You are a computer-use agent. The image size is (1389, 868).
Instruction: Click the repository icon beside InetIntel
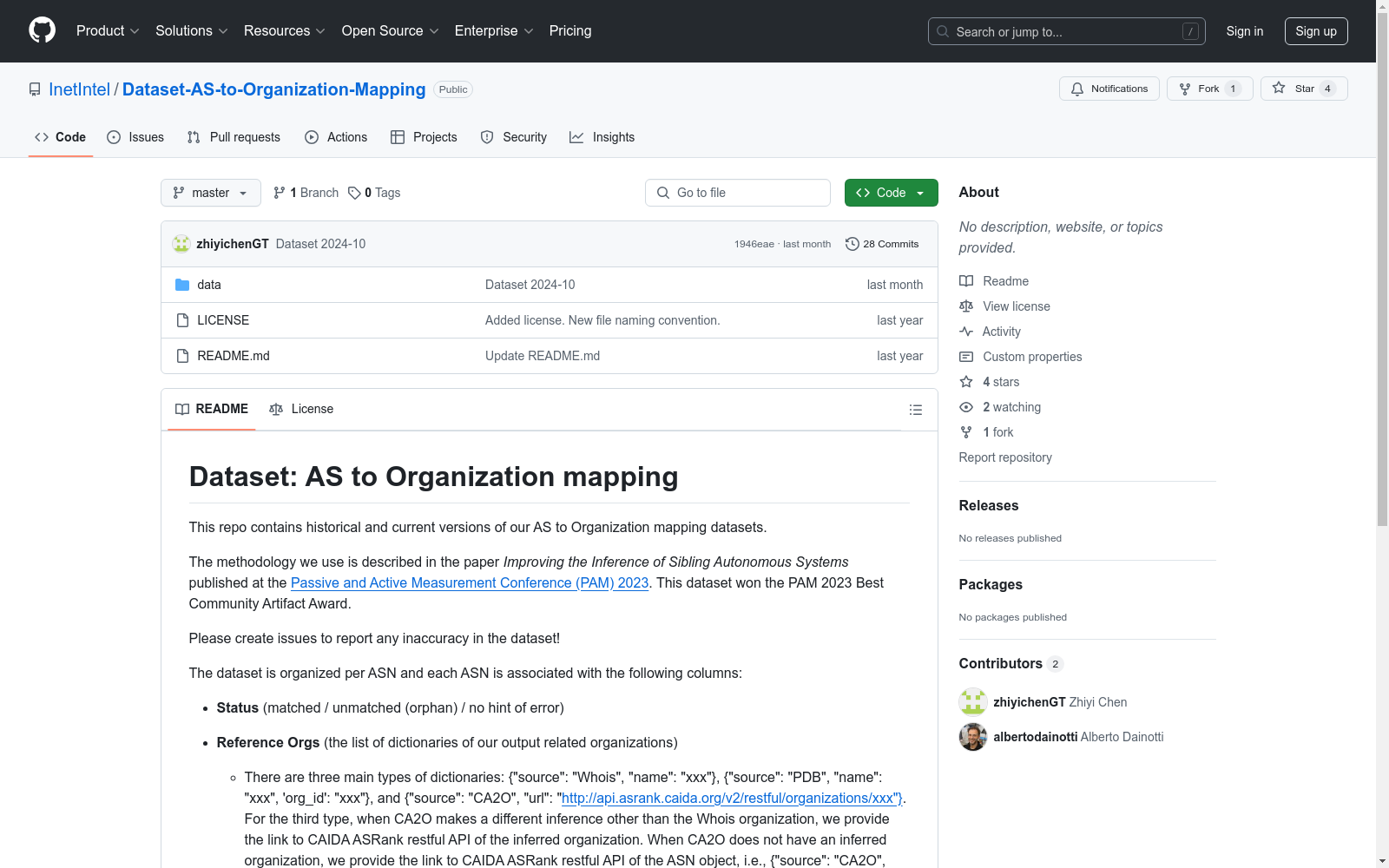pos(35,89)
